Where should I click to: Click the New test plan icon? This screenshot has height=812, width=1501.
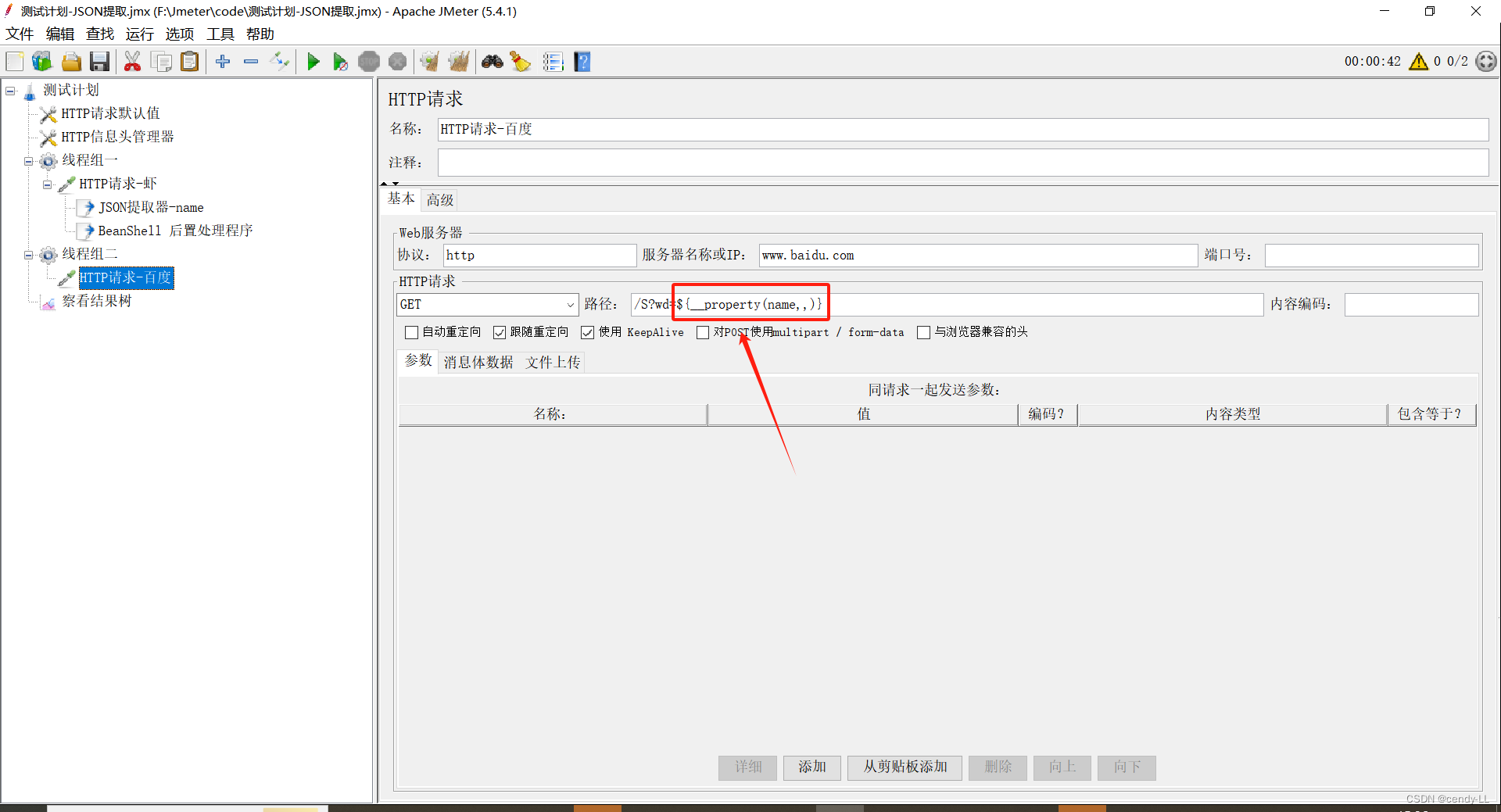pyautogui.click(x=15, y=62)
